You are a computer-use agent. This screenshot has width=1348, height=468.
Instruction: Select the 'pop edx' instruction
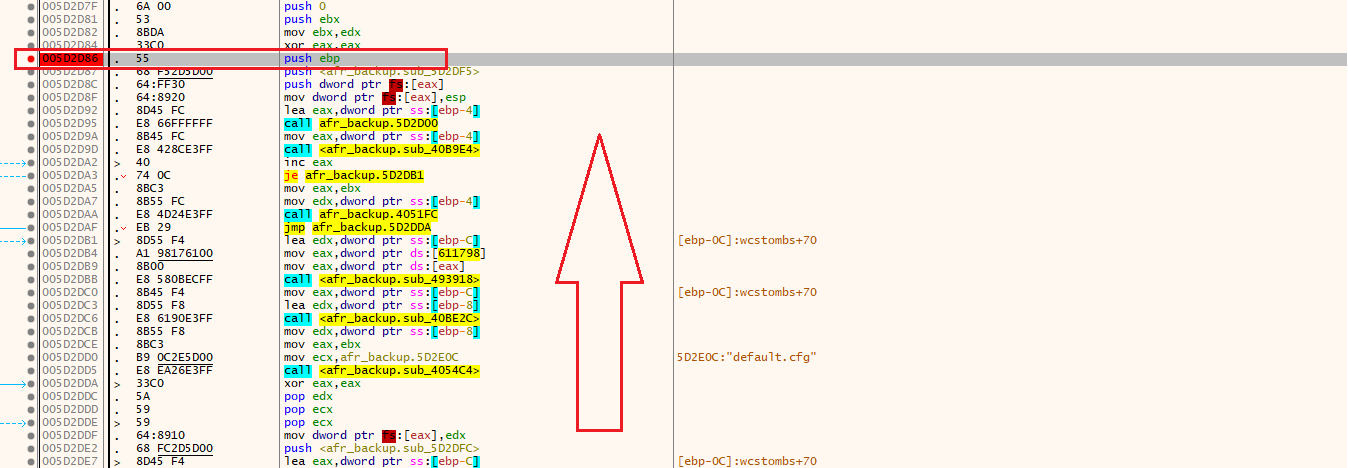tap(307, 396)
